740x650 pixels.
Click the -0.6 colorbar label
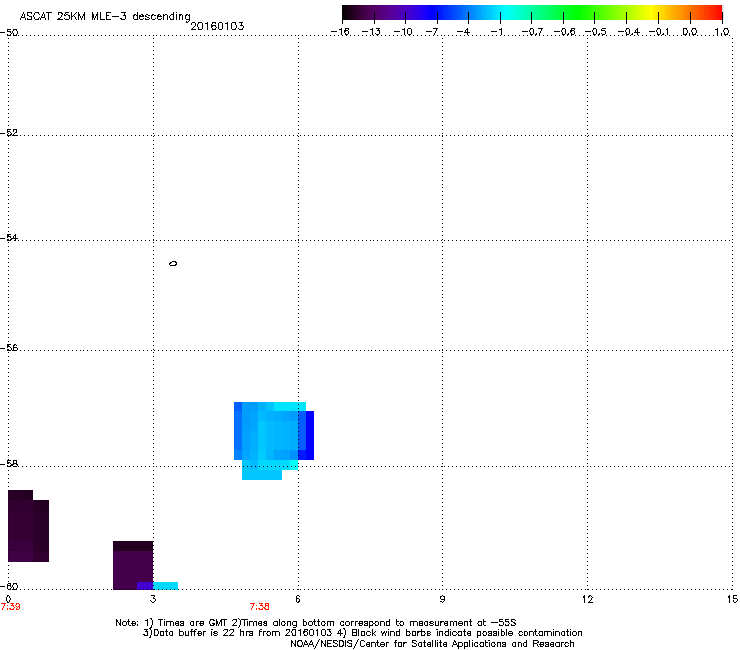pos(564,32)
